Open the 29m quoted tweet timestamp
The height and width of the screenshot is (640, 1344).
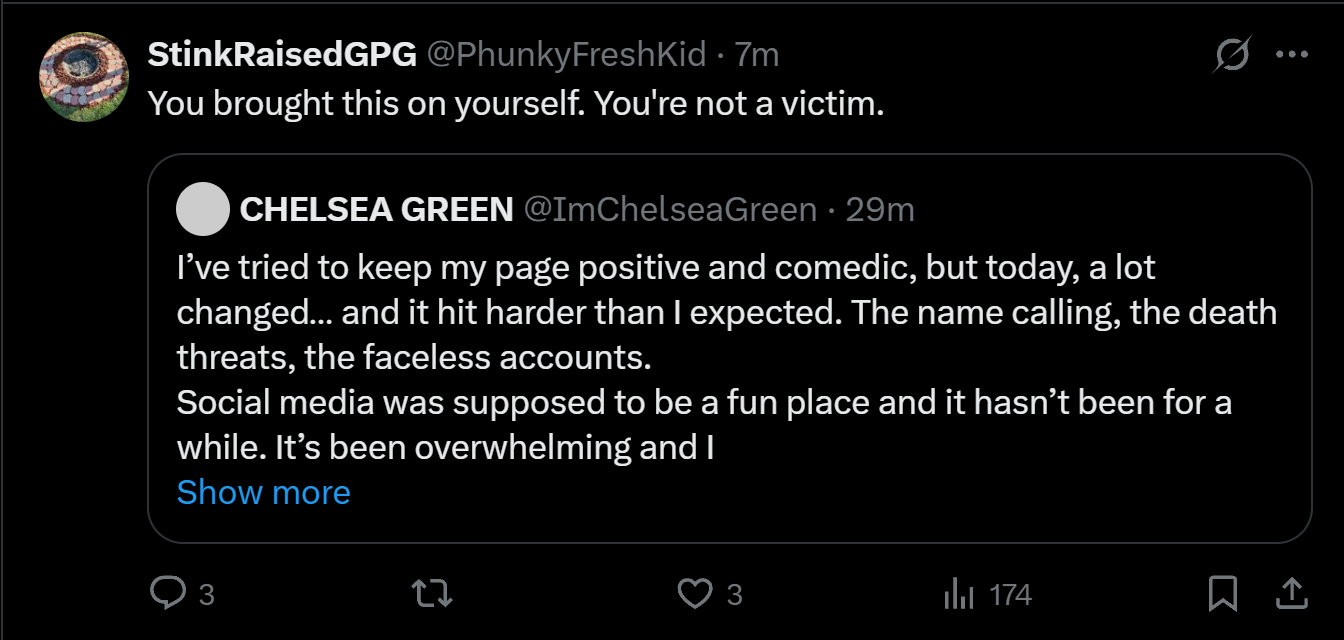(880, 209)
